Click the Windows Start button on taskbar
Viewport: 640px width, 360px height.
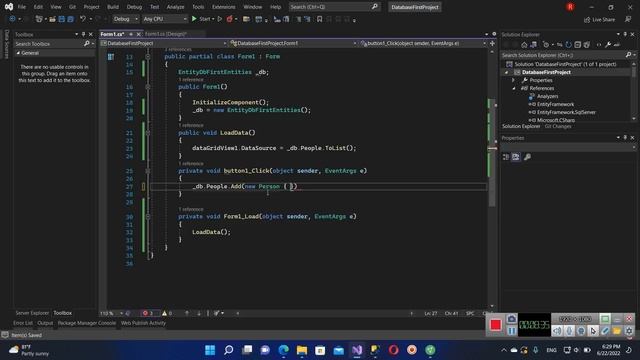pyautogui.click(x=210, y=350)
